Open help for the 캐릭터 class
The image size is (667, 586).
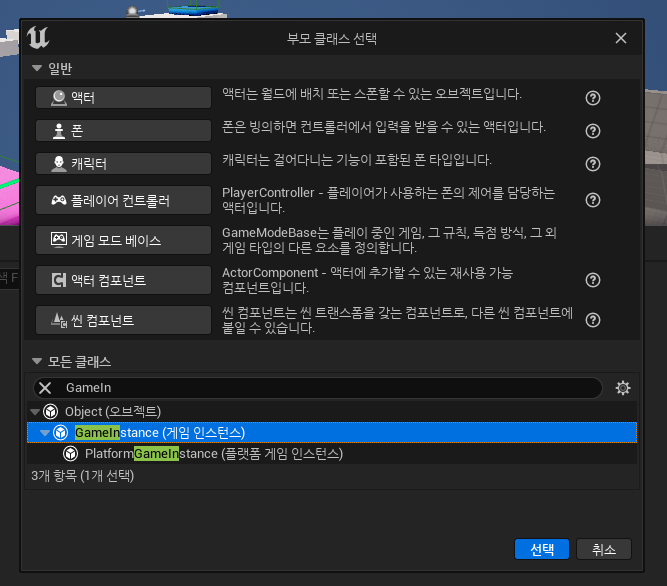593,164
